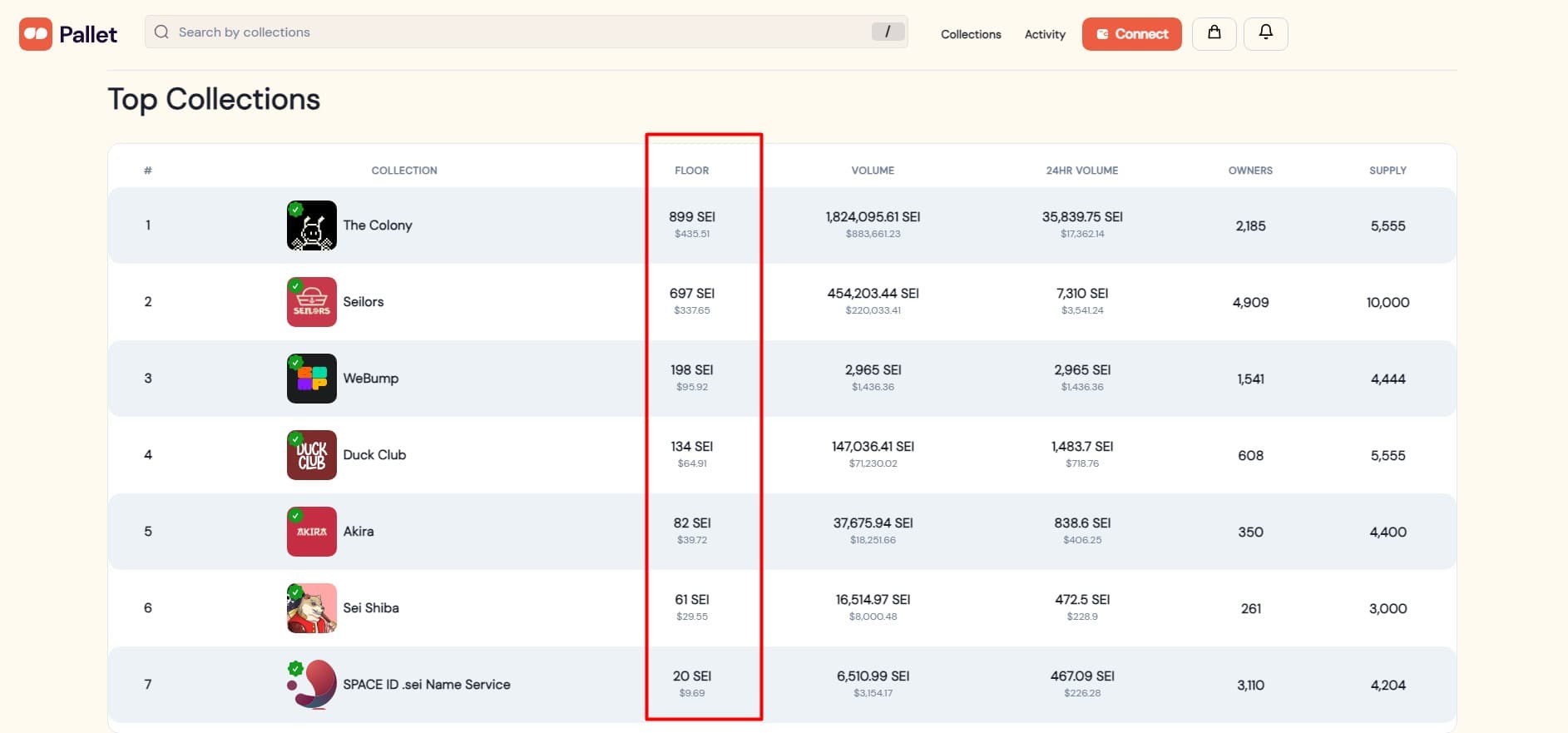1568x733 pixels.
Task: Click the search magnifier icon
Action: point(161,32)
